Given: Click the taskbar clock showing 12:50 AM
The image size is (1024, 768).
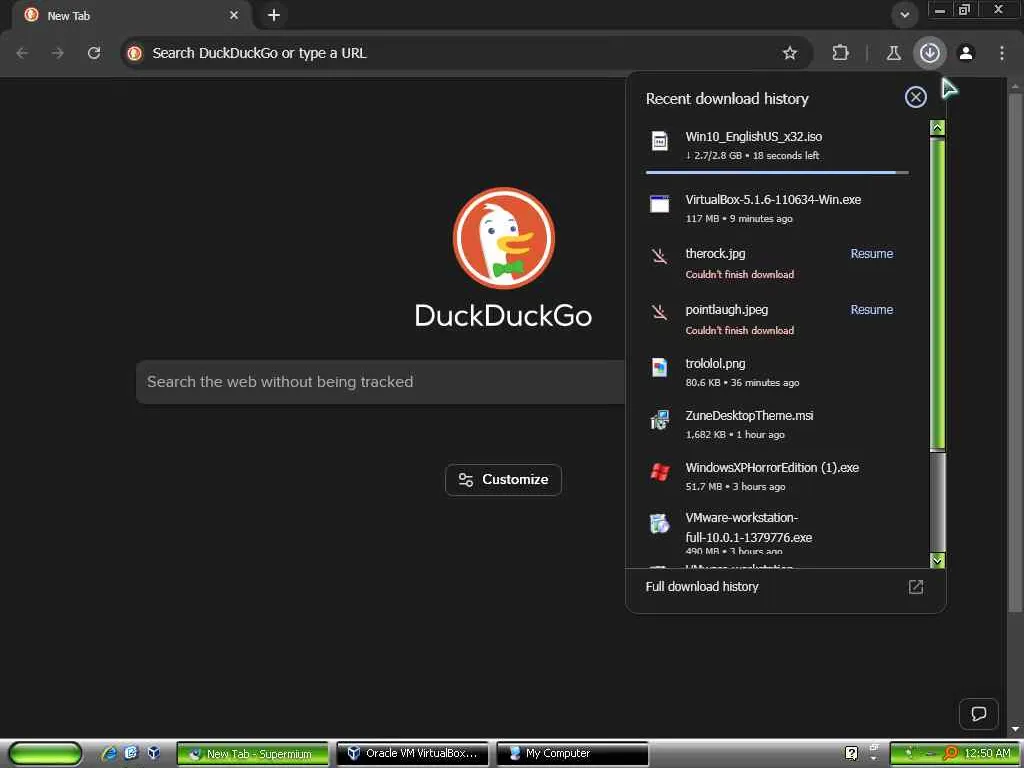Looking at the screenshot, I should (986, 754).
